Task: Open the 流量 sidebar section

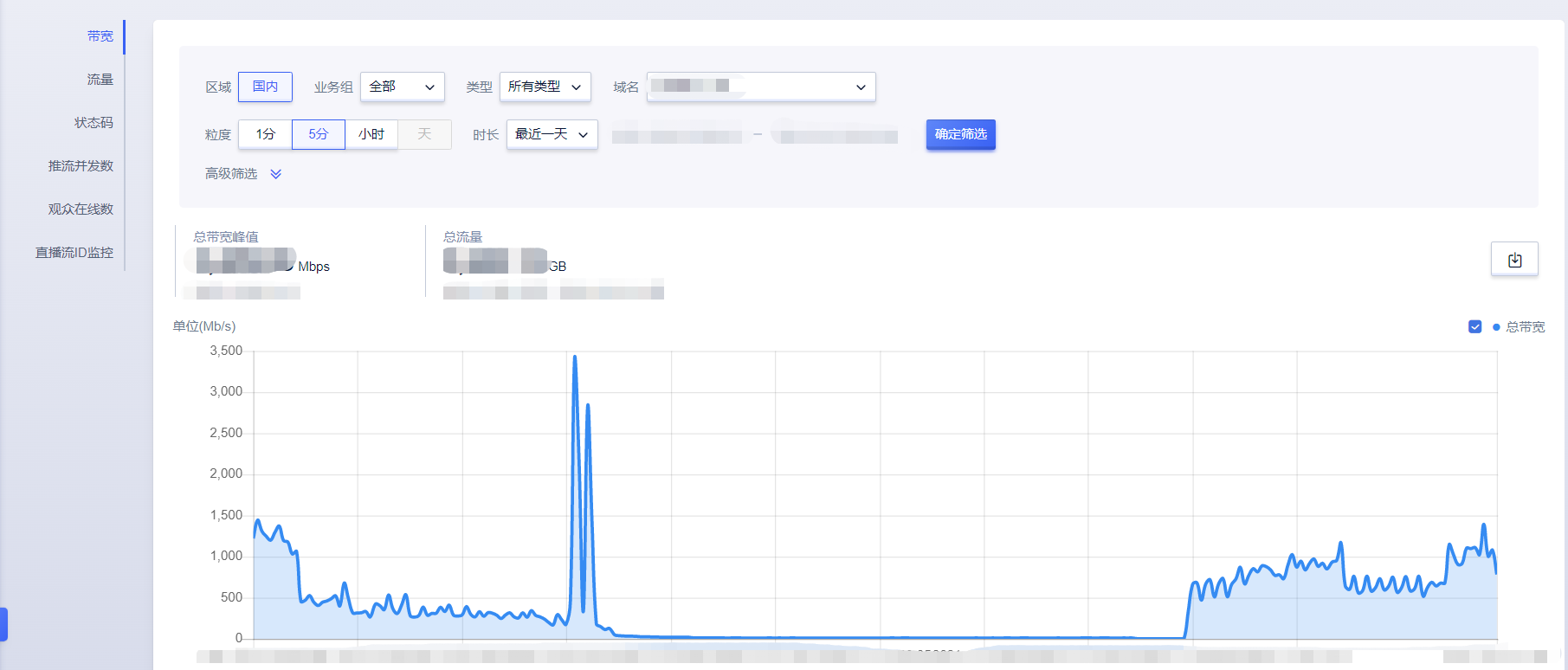Action: 100,80
